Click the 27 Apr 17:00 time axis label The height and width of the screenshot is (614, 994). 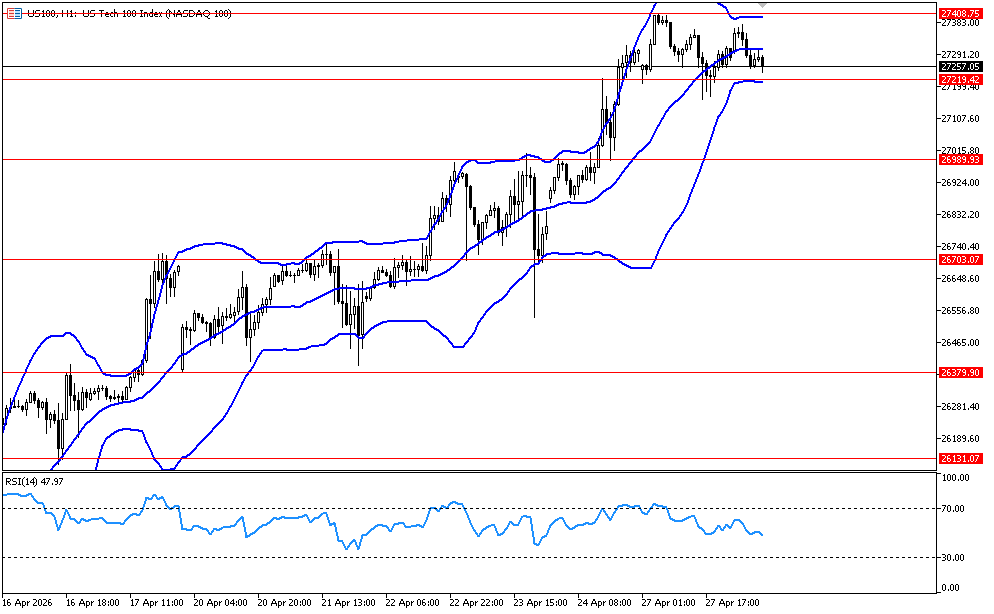click(x=734, y=603)
